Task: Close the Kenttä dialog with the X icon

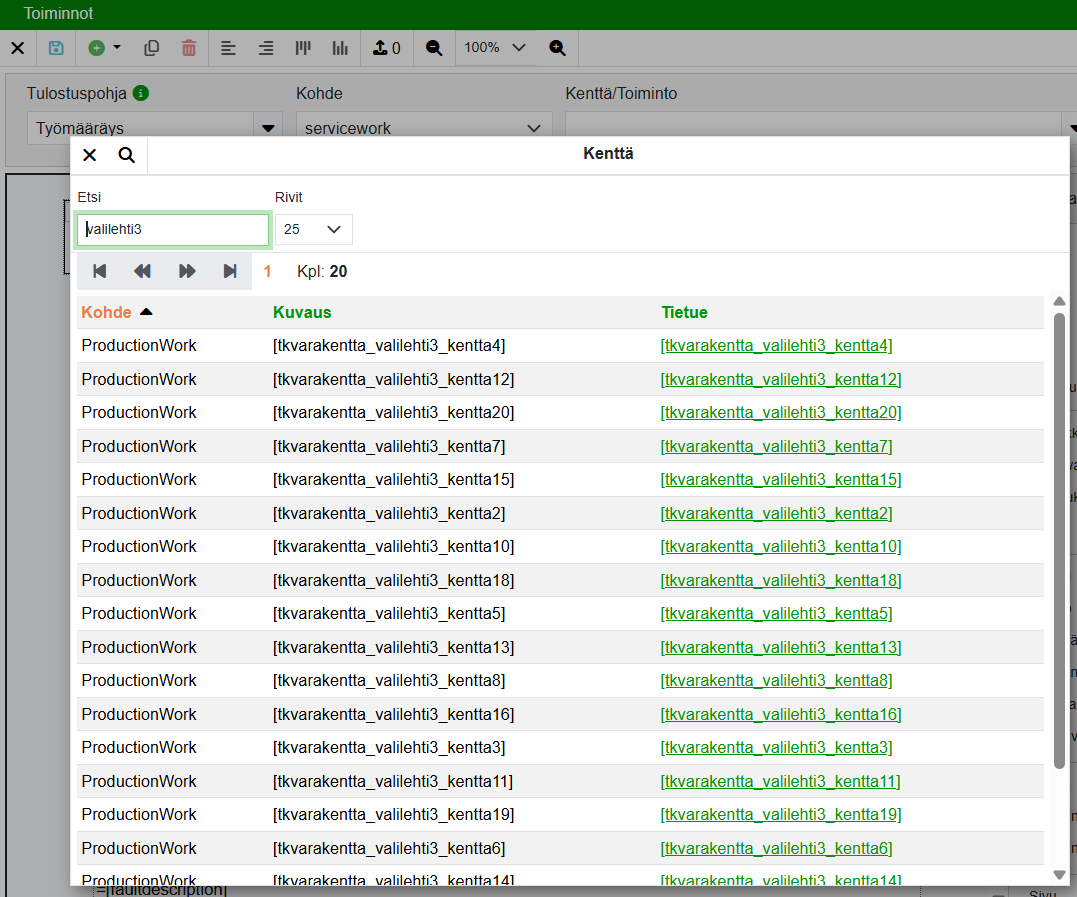Action: click(90, 155)
